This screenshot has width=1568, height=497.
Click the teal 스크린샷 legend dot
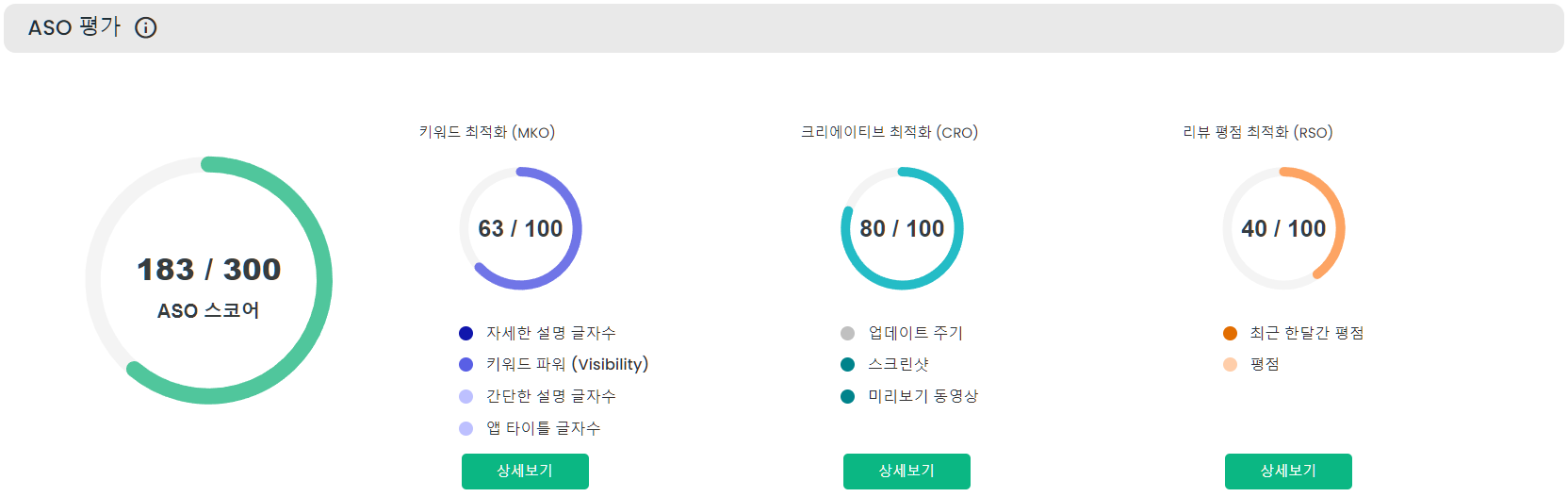pos(847,364)
